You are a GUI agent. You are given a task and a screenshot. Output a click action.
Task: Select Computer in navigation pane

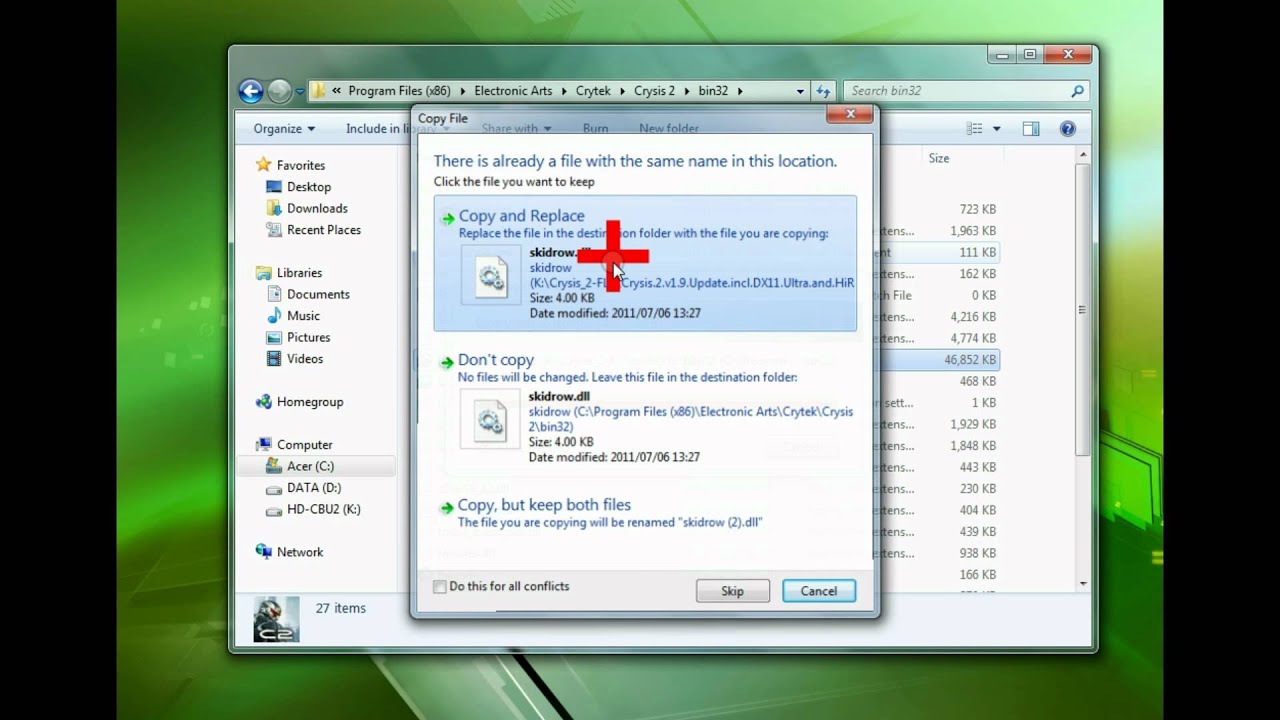[x=304, y=445]
